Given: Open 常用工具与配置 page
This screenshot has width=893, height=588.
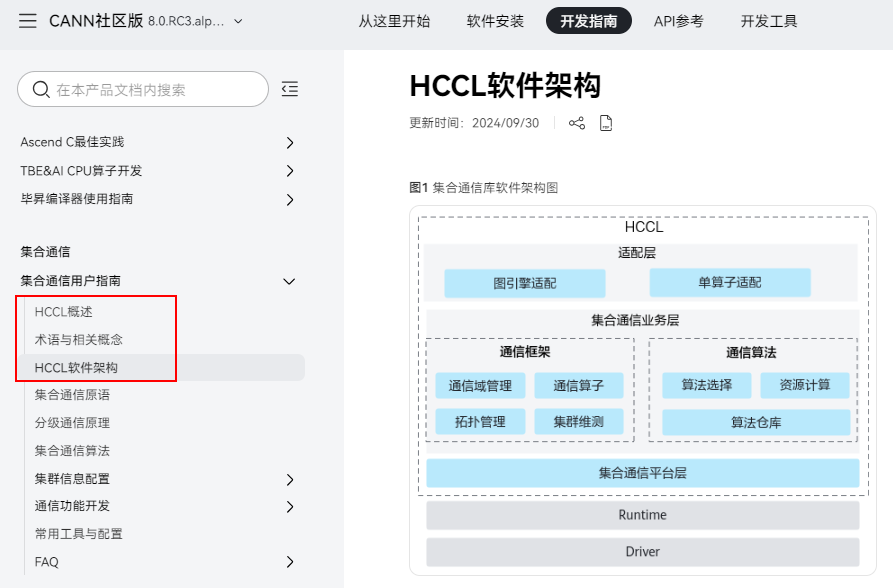Looking at the screenshot, I should click(79, 534).
